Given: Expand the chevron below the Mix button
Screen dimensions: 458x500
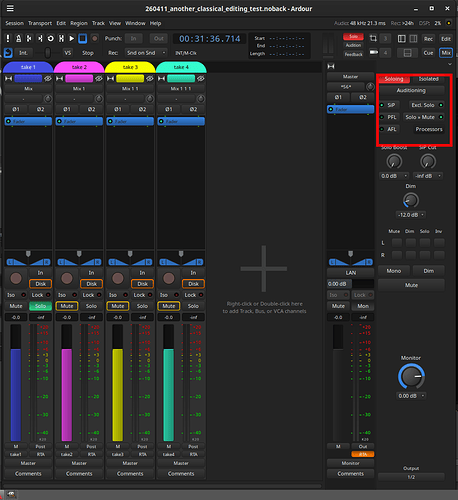Looking at the screenshot, I should 450,64.
